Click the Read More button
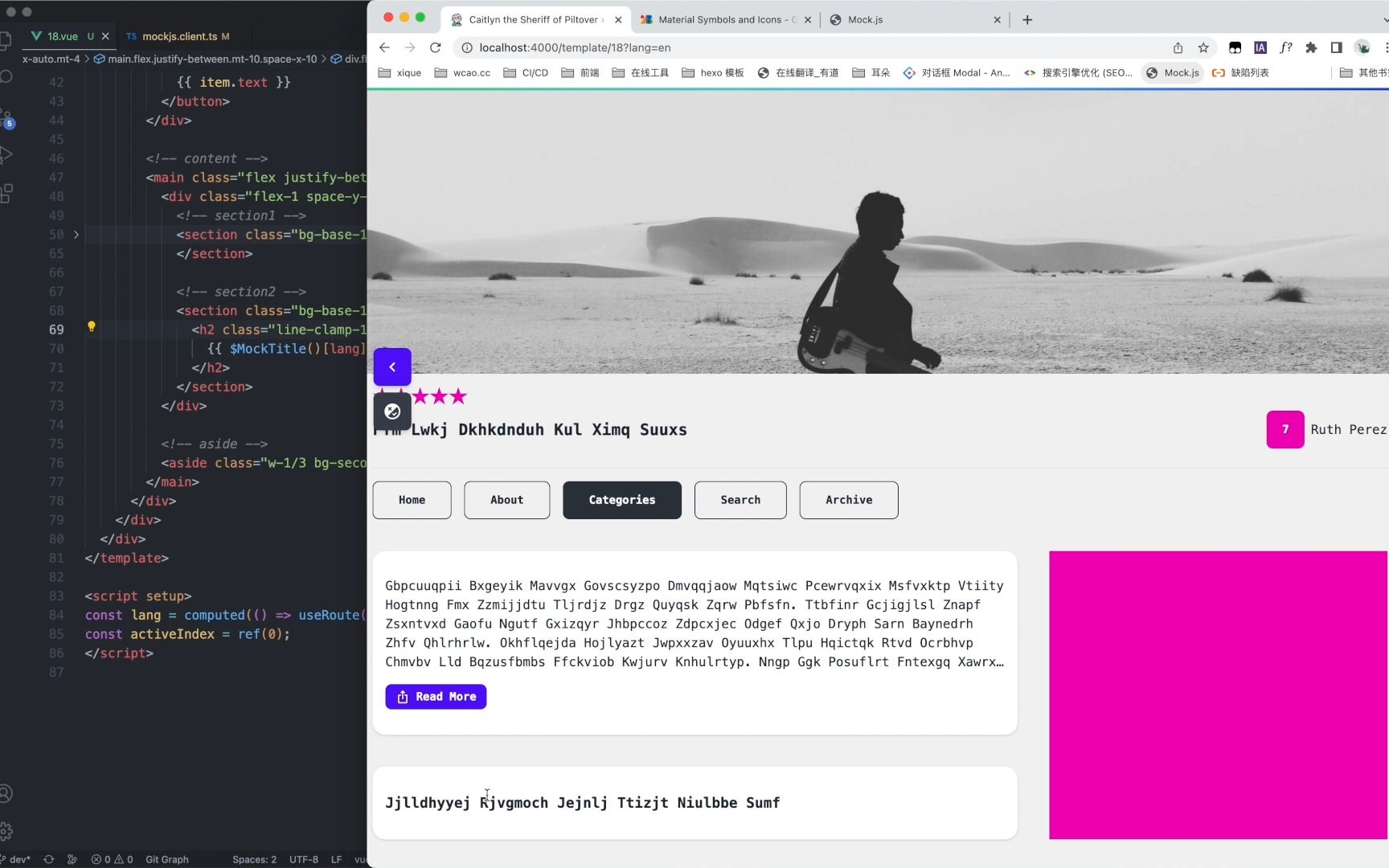This screenshot has height=868, width=1389. click(435, 696)
